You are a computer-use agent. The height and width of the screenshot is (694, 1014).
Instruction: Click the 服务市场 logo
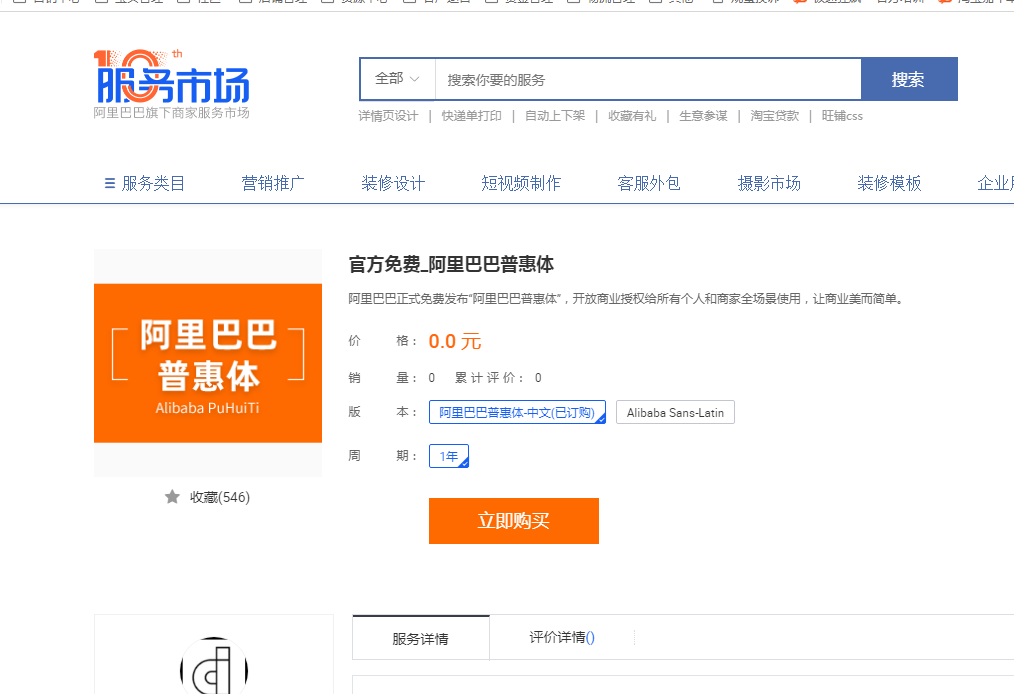tap(171, 77)
